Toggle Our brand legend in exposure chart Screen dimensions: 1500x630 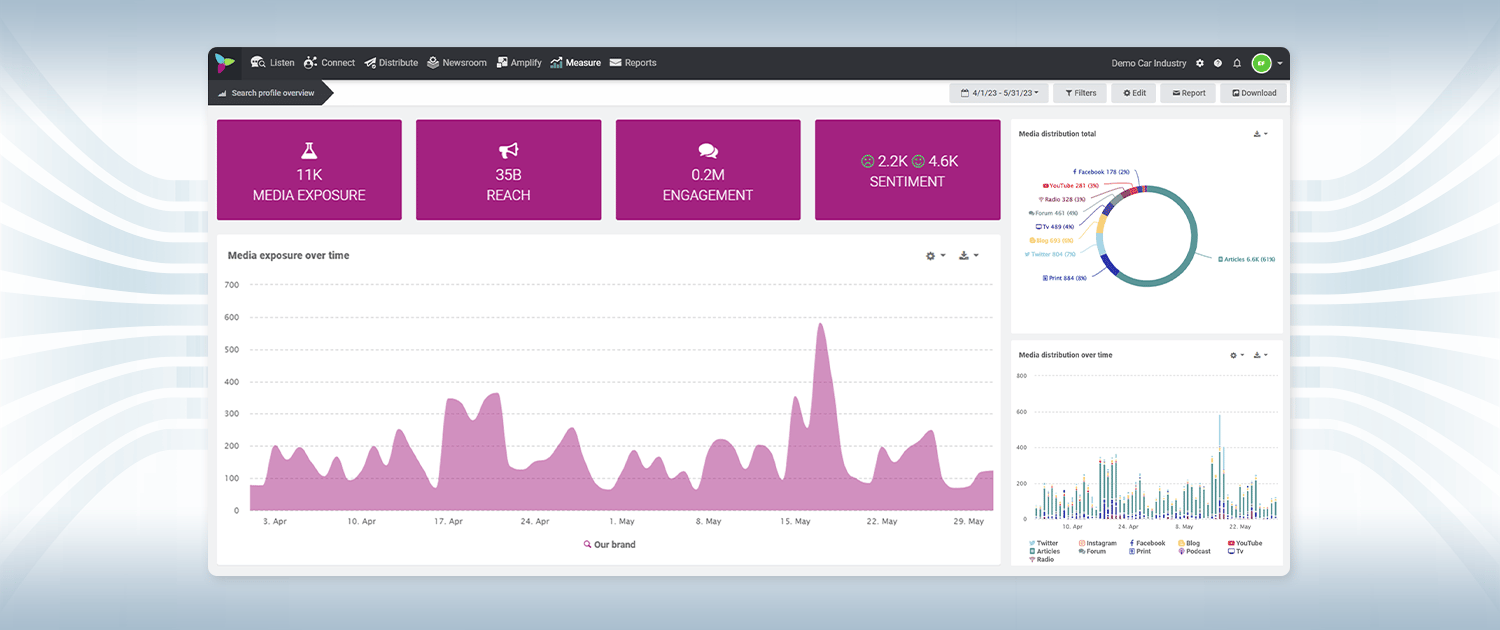click(x=609, y=545)
